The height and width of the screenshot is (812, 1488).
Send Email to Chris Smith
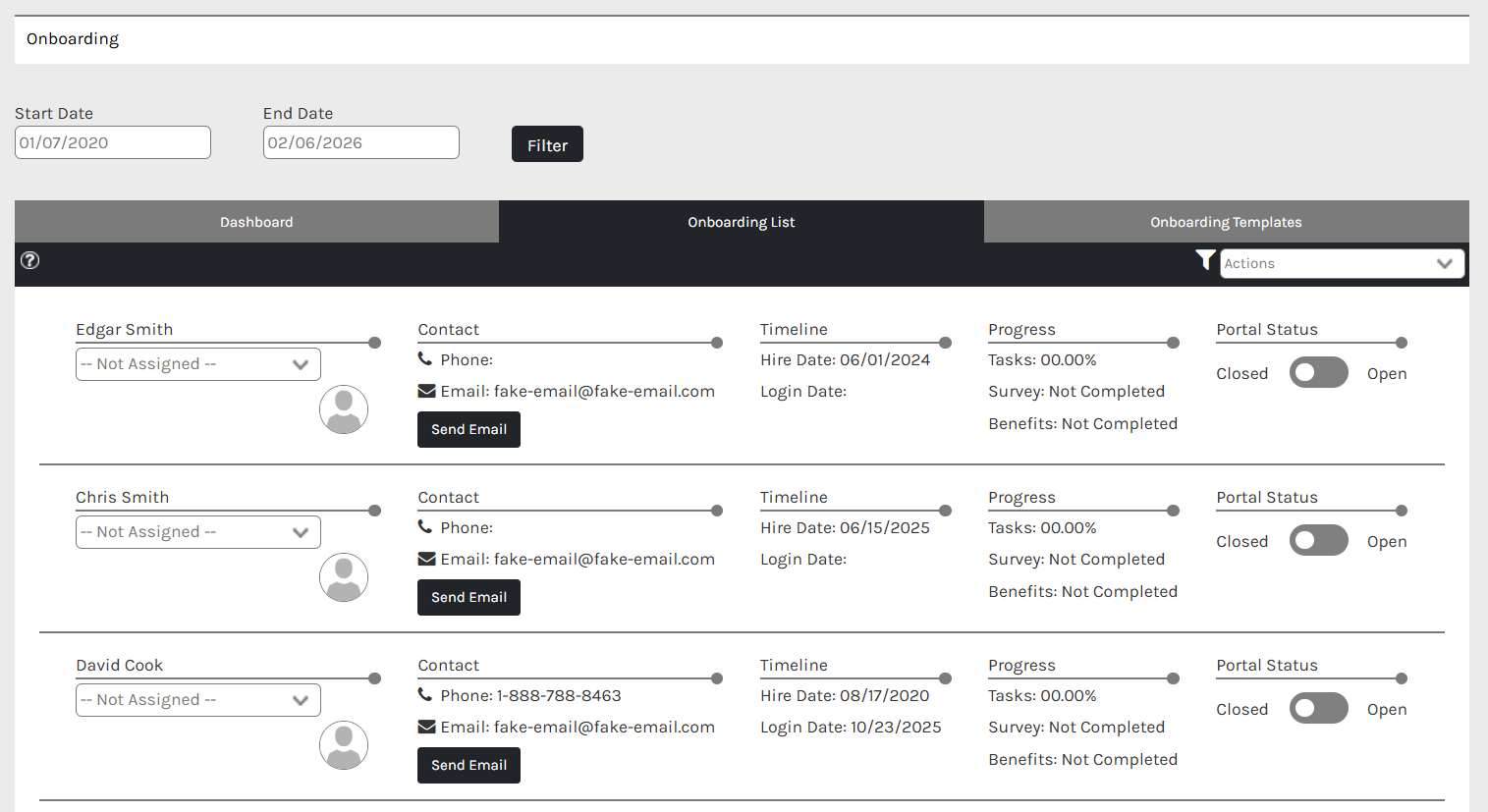tap(468, 597)
